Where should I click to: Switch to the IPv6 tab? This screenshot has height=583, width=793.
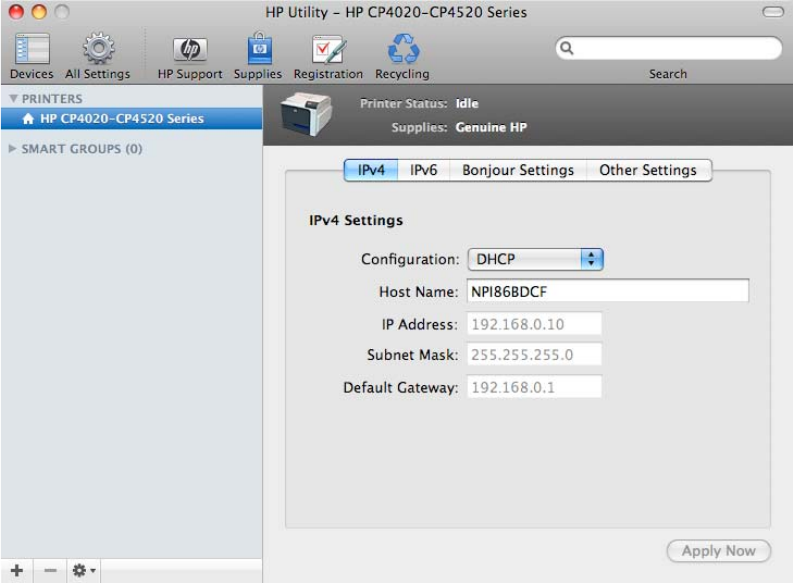423,170
